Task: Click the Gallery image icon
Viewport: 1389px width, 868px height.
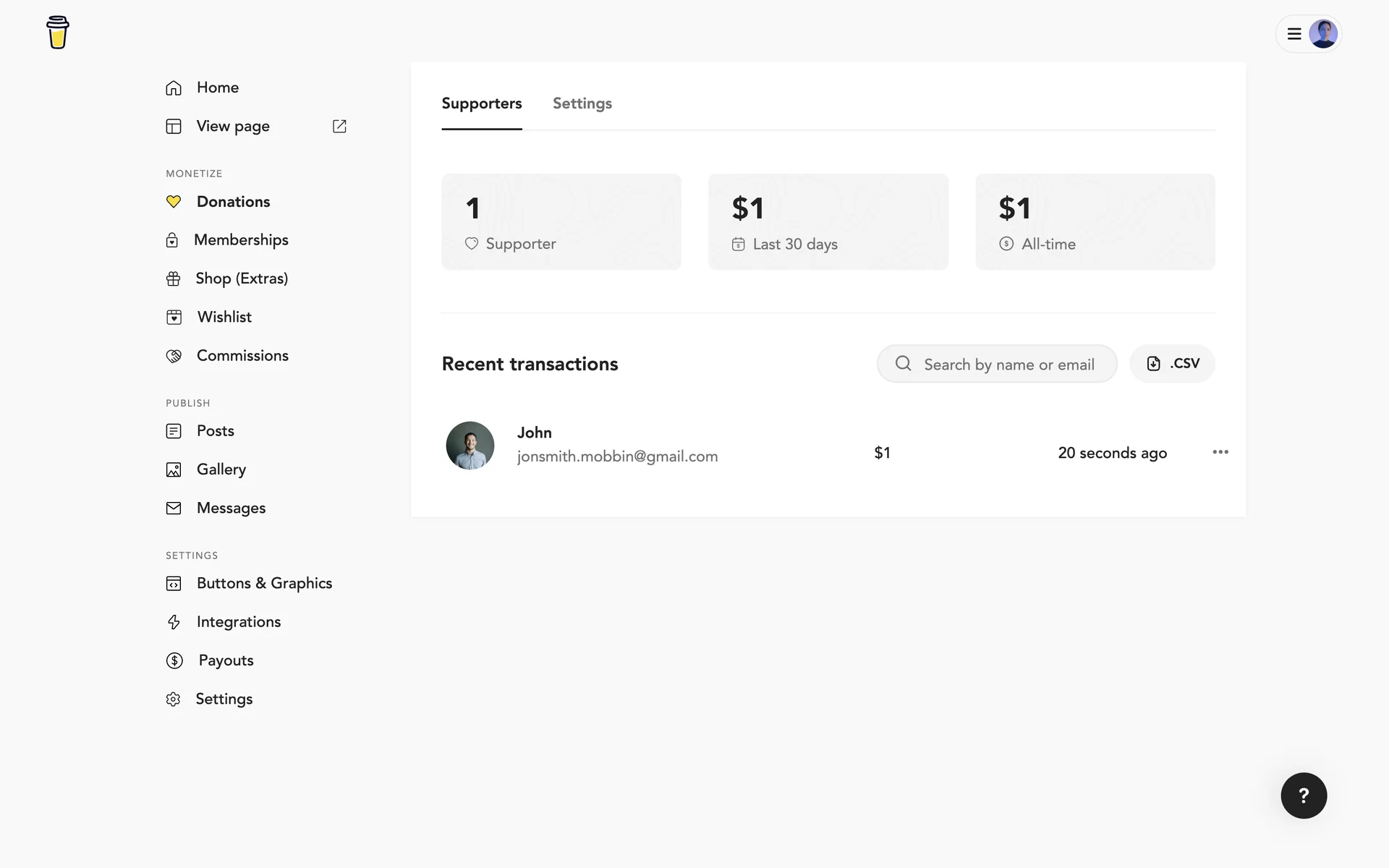Action: click(x=174, y=469)
